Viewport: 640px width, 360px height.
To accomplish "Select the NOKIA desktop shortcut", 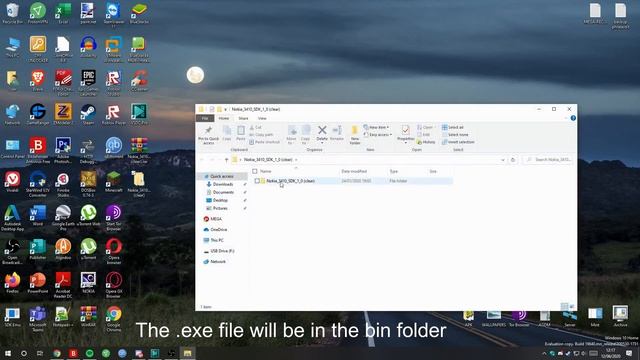I will pyautogui.click(x=88, y=282).
